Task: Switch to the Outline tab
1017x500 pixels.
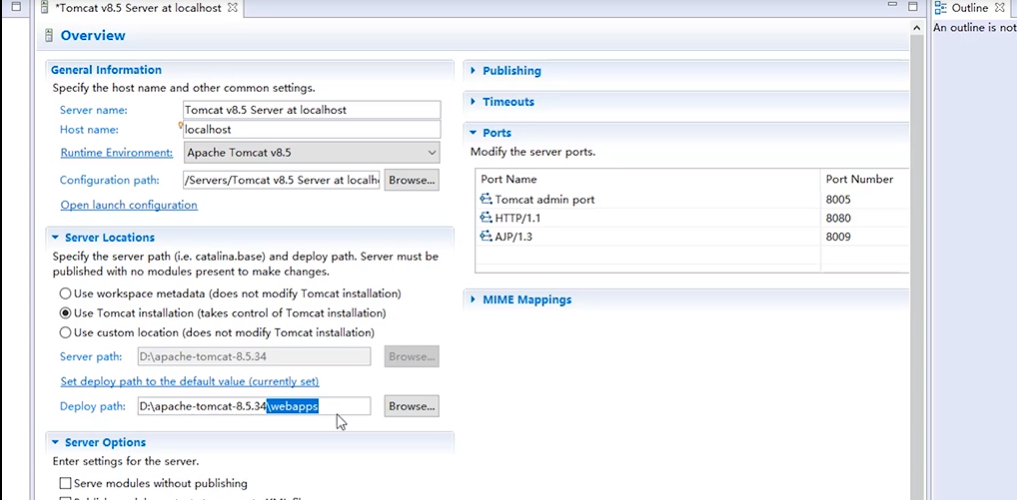Action: click(970, 8)
